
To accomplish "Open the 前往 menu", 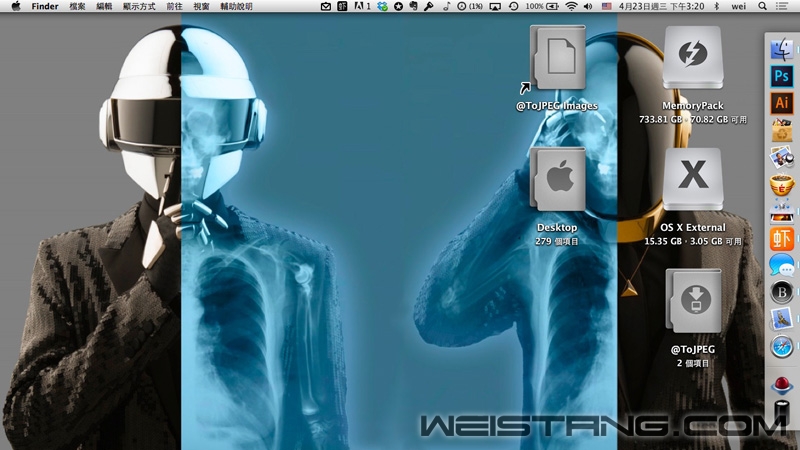I will click(x=174, y=6).
